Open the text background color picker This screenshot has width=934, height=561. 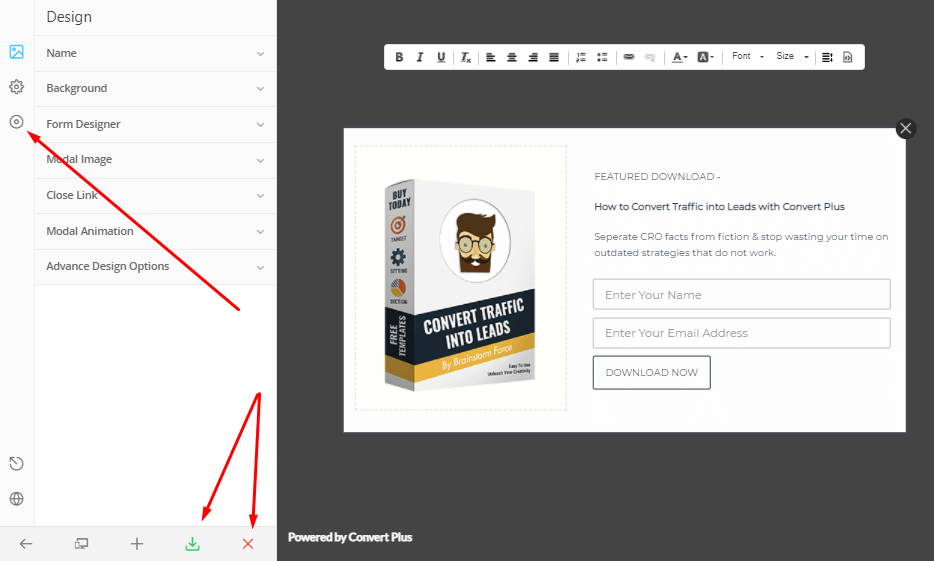pos(705,57)
